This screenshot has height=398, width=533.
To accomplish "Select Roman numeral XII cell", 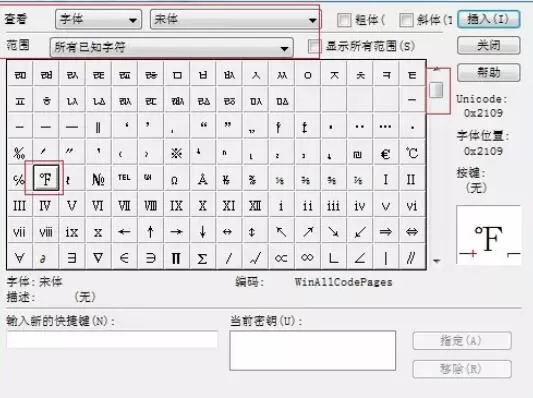I will point(255,205).
